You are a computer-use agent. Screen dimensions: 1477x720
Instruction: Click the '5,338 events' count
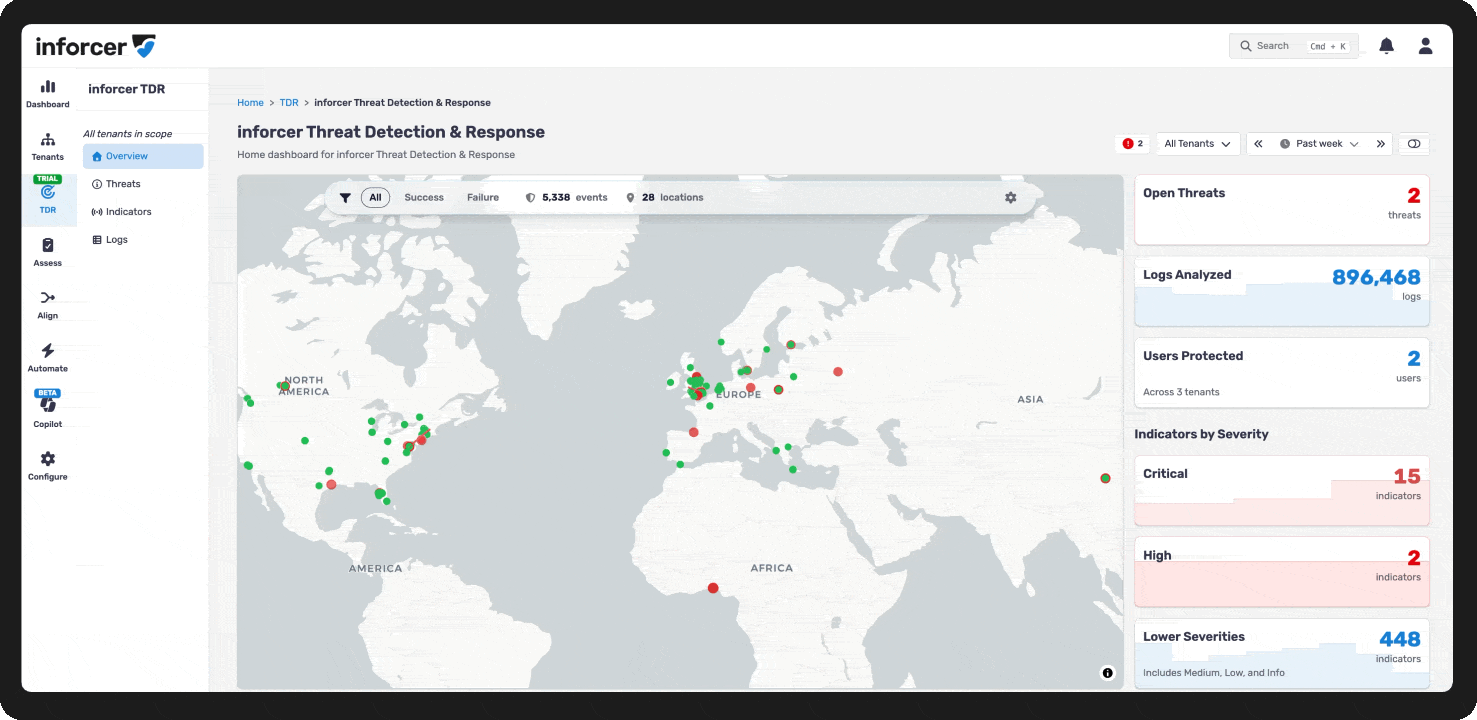click(x=575, y=198)
